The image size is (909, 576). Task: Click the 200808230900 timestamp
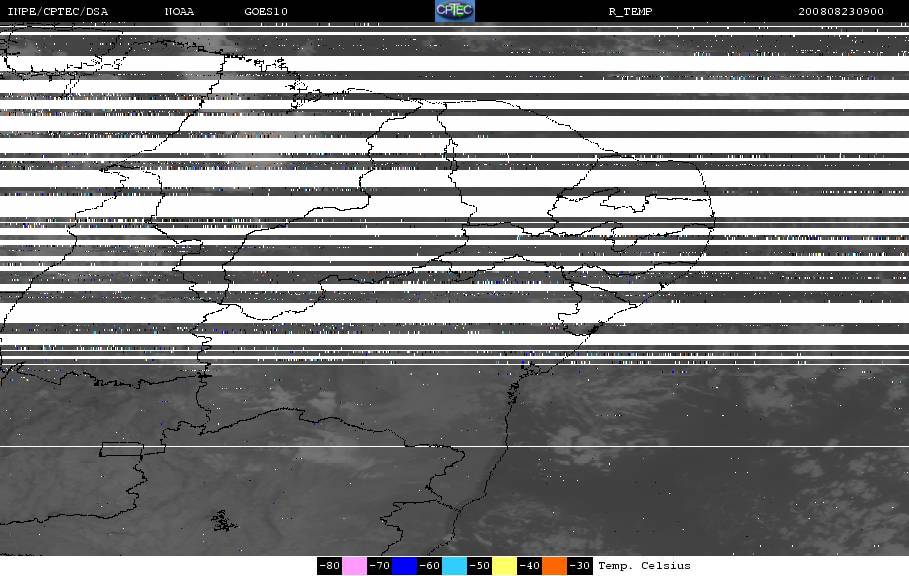click(x=841, y=11)
